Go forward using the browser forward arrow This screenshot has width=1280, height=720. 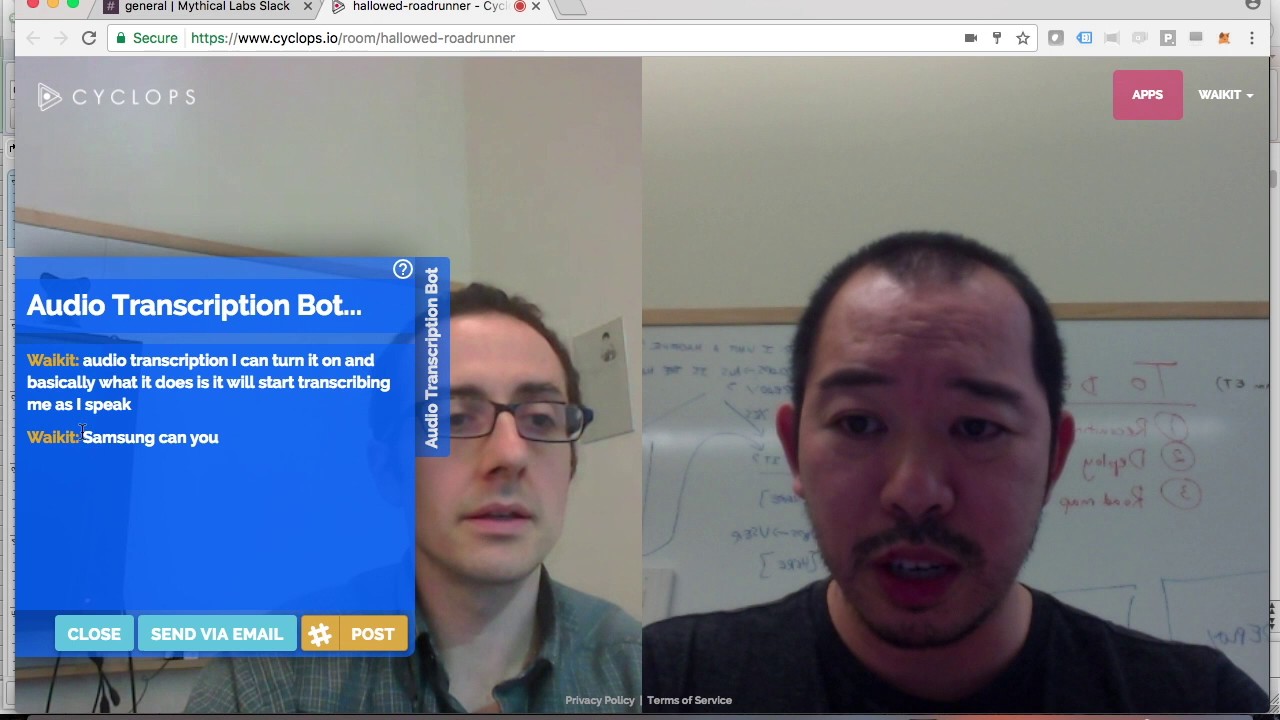coord(60,38)
